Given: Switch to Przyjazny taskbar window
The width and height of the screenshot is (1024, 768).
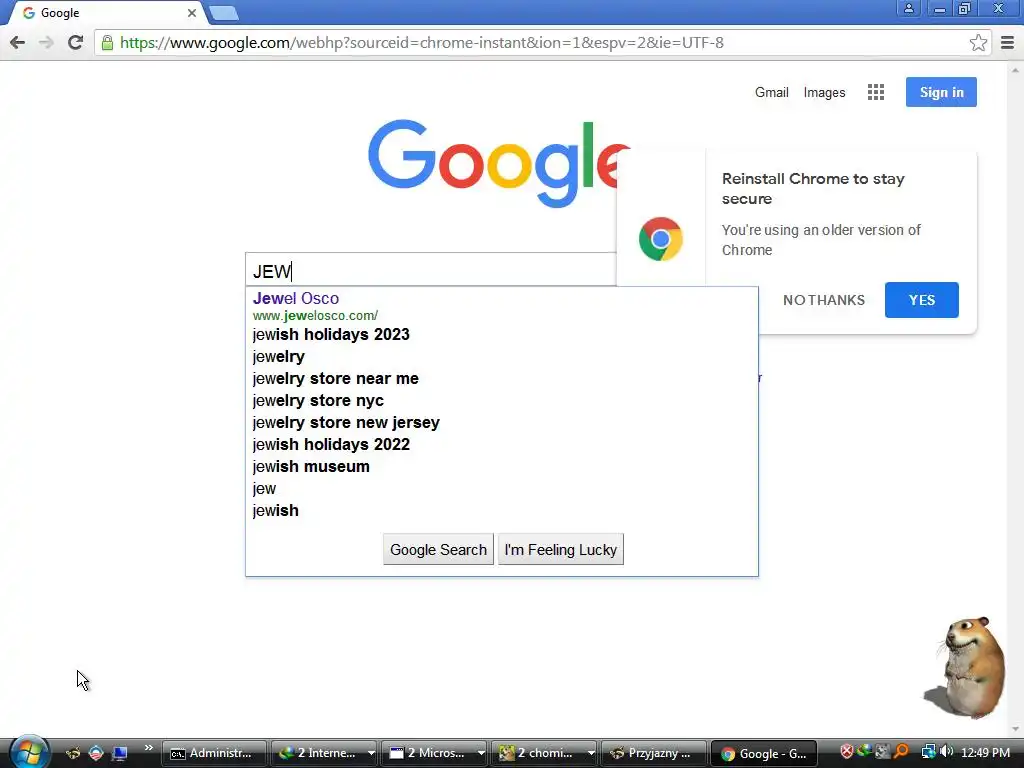Looking at the screenshot, I should [x=653, y=753].
